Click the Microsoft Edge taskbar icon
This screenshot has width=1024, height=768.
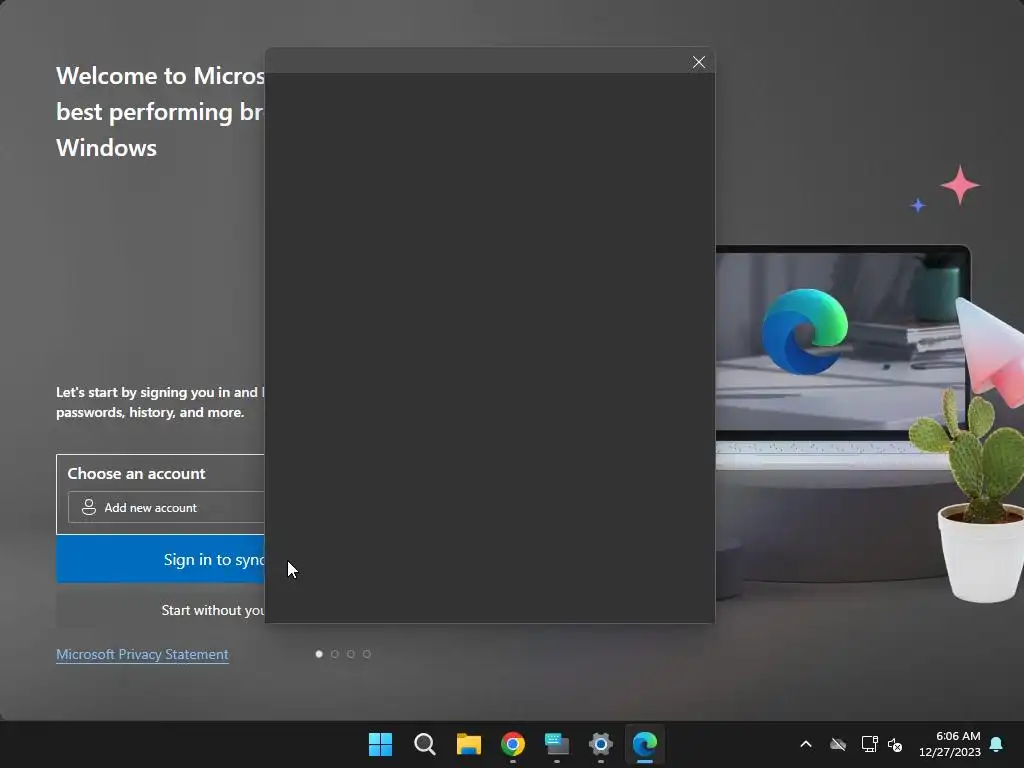tap(645, 744)
